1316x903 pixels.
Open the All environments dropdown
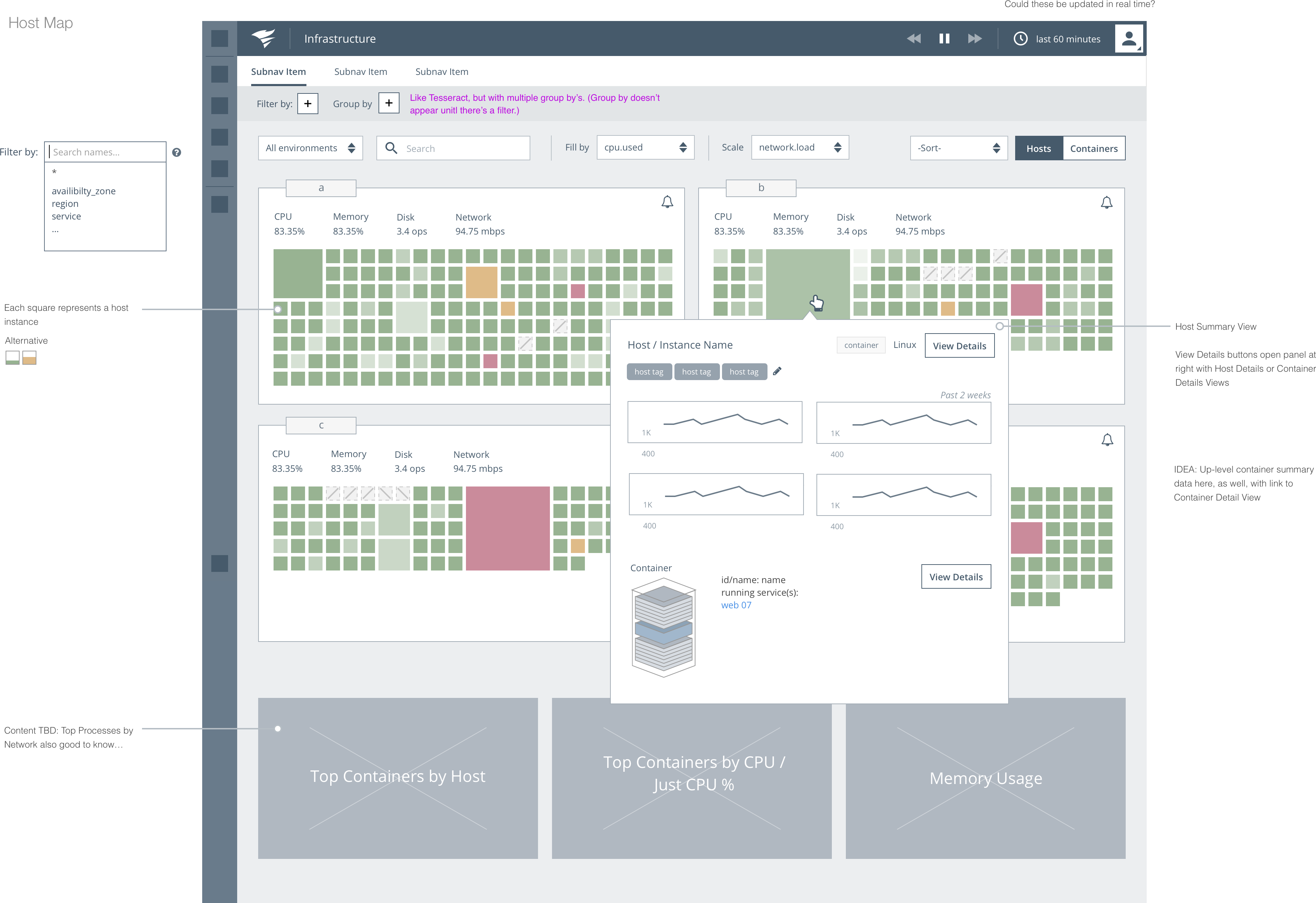click(x=310, y=148)
